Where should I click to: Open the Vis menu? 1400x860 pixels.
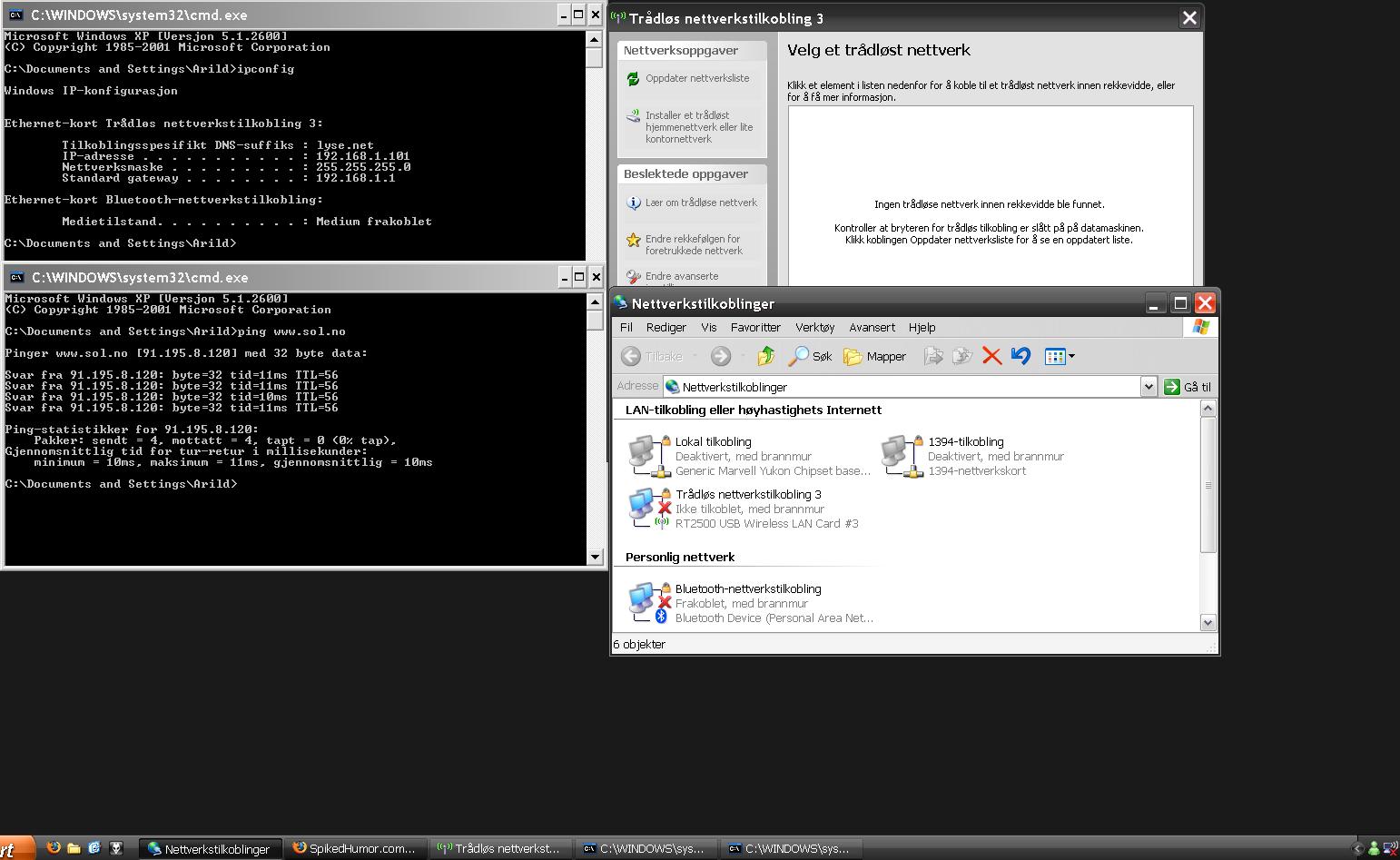tap(709, 327)
